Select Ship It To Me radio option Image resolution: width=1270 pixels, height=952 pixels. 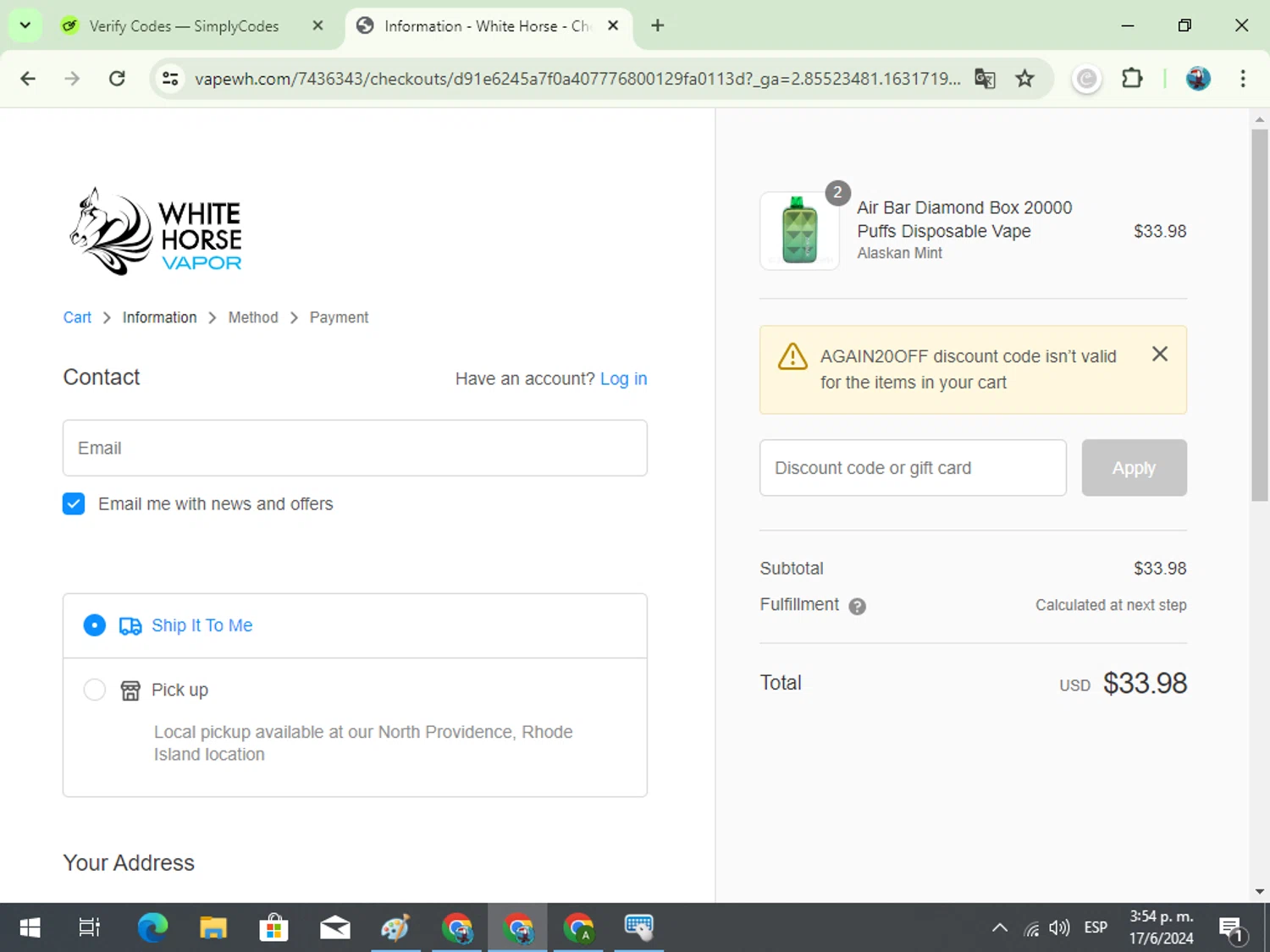click(x=95, y=625)
